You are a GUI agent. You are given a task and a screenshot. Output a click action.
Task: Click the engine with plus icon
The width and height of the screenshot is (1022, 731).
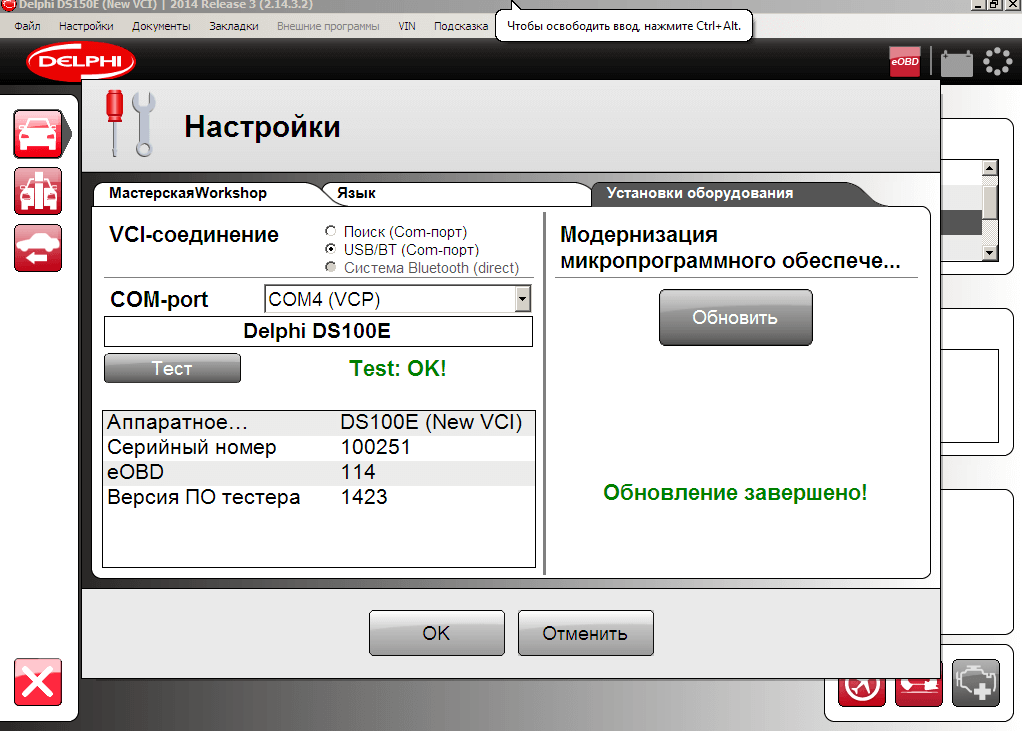tap(976, 683)
